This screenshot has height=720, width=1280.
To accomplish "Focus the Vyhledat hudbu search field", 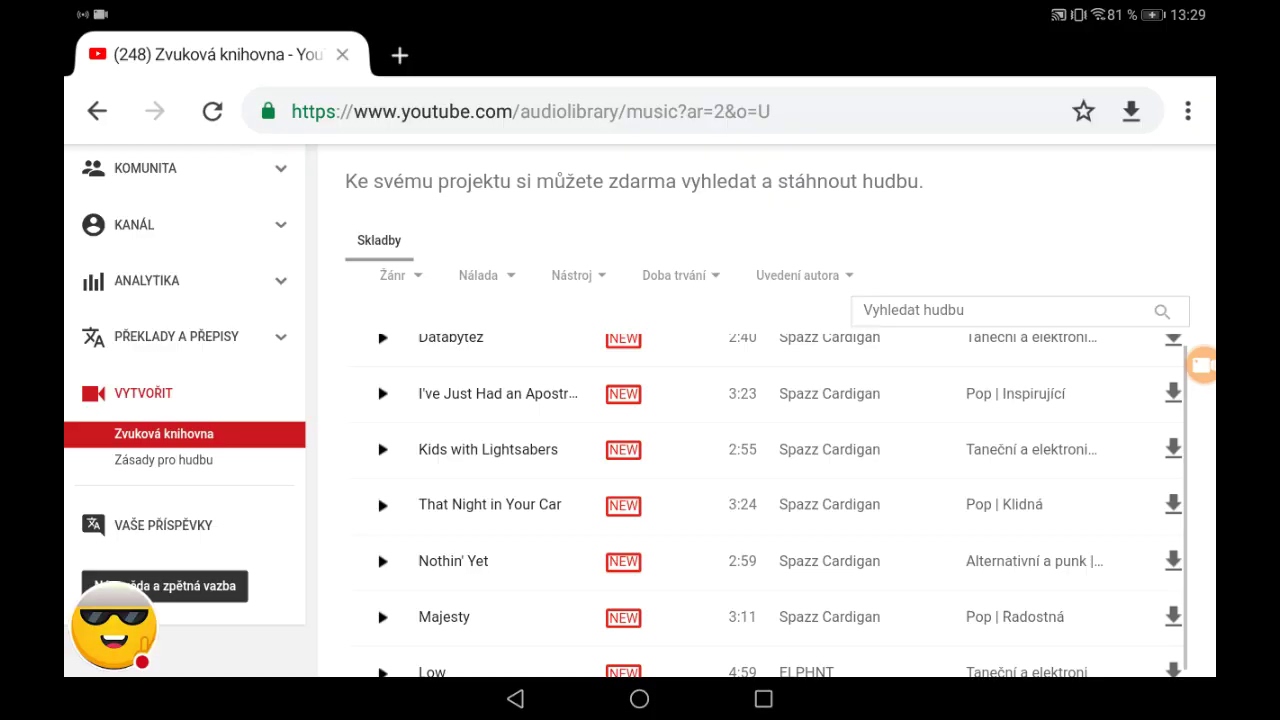I will (1020, 311).
